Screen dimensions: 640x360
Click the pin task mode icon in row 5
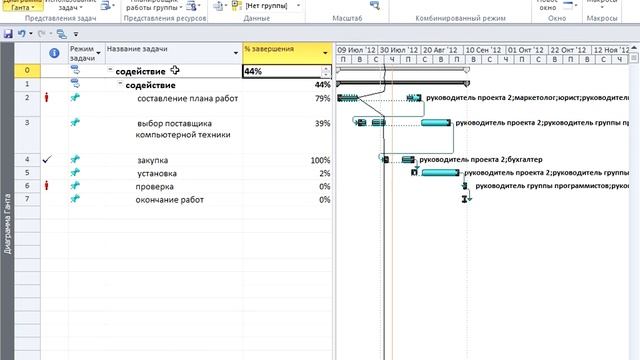[75, 172]
